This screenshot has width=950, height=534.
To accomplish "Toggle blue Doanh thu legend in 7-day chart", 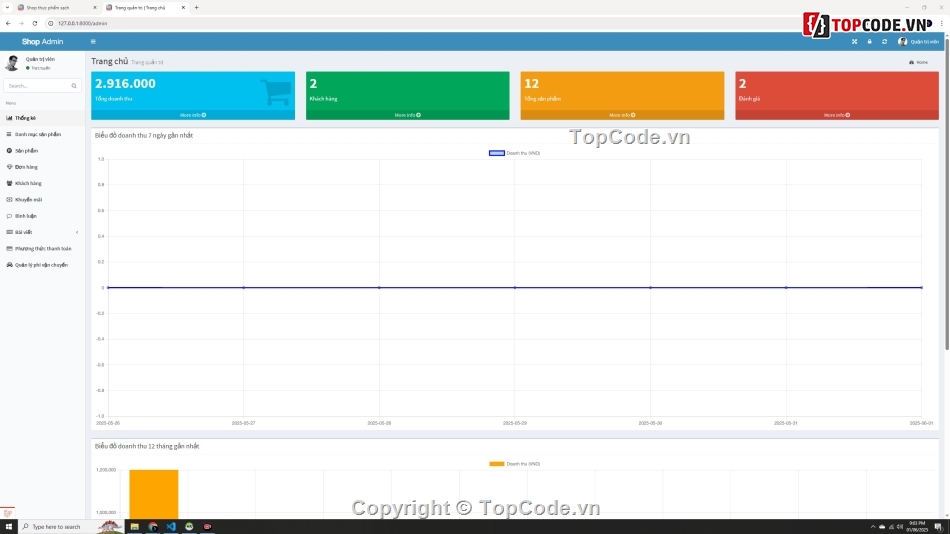I will coord(514,153).
